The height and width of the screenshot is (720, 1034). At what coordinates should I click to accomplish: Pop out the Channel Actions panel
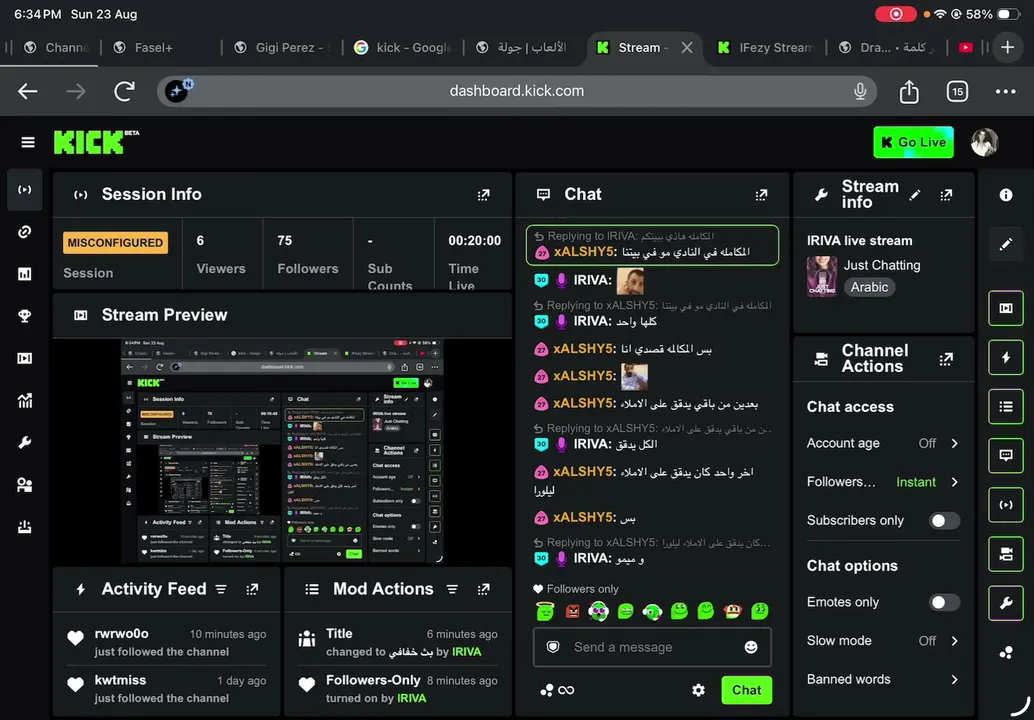point(946,359)
